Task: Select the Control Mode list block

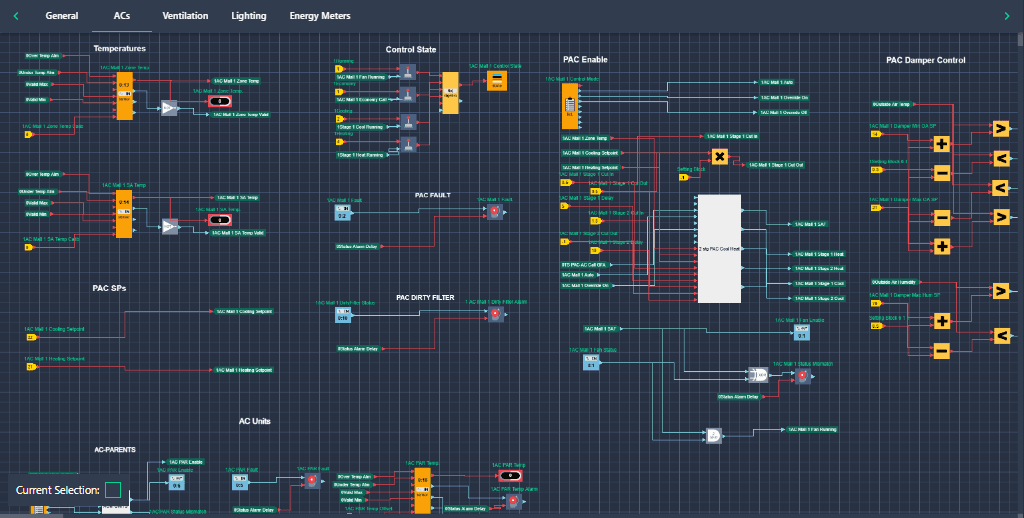Action: coord(569,105)
